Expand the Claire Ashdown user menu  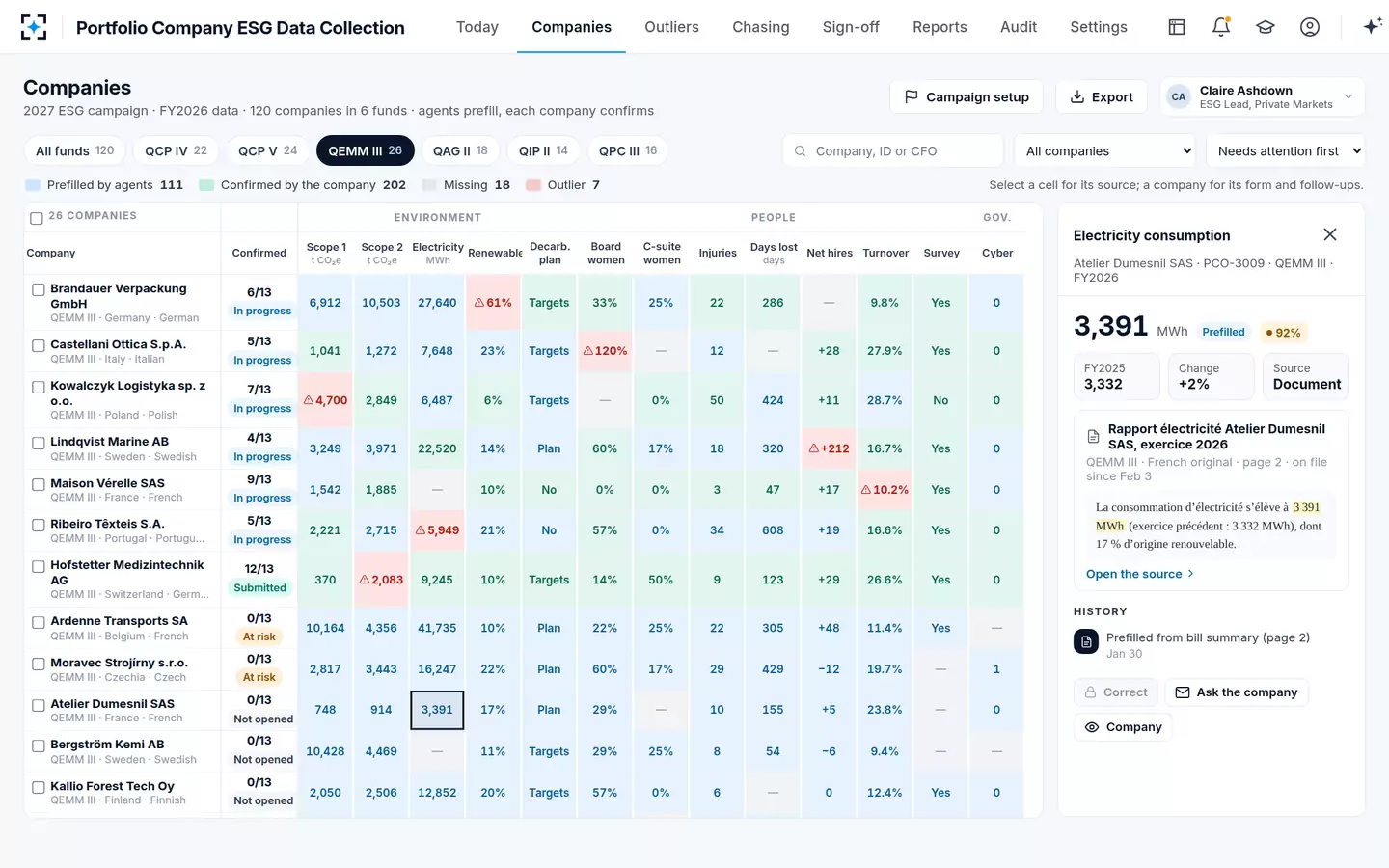tap(1262, 96)
